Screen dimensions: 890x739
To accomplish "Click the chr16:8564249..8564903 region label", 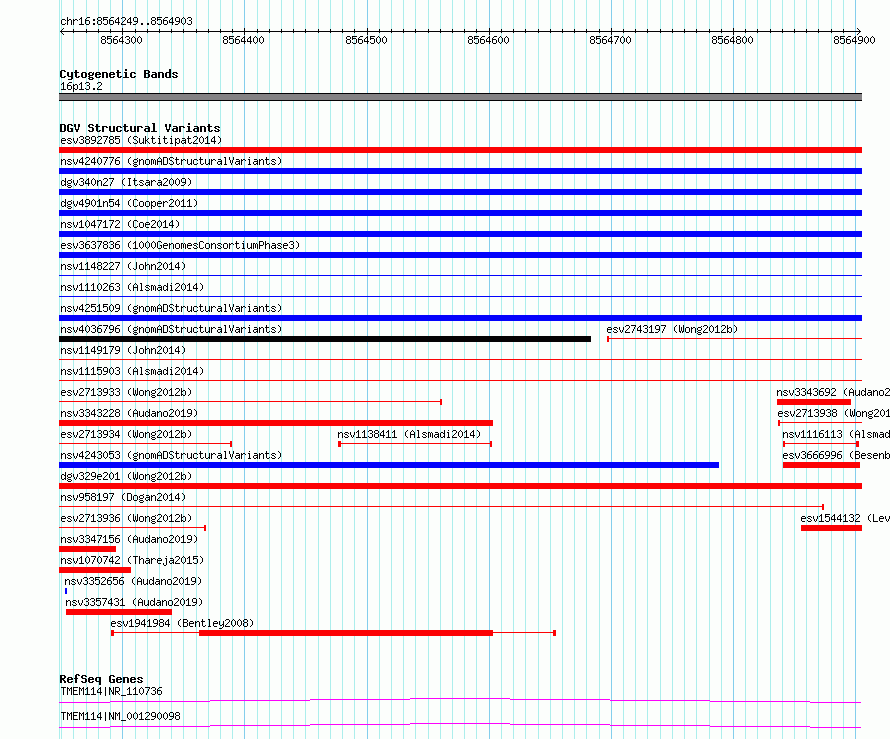I will [126, 21].
